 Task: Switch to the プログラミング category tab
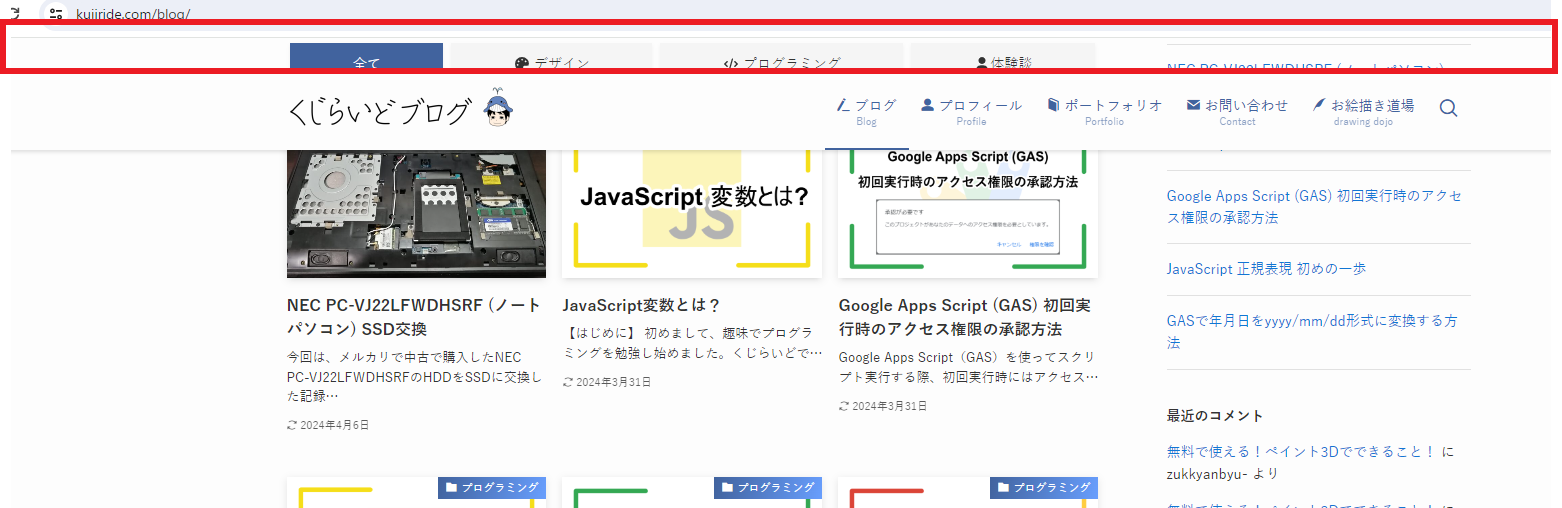tap(781, 60)
